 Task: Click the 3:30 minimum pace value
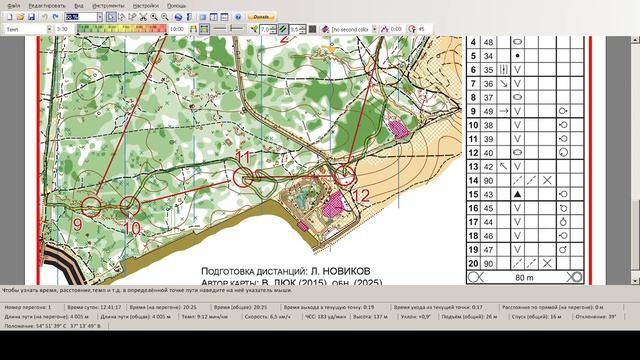pyautogui.click(x=62, y=29)
